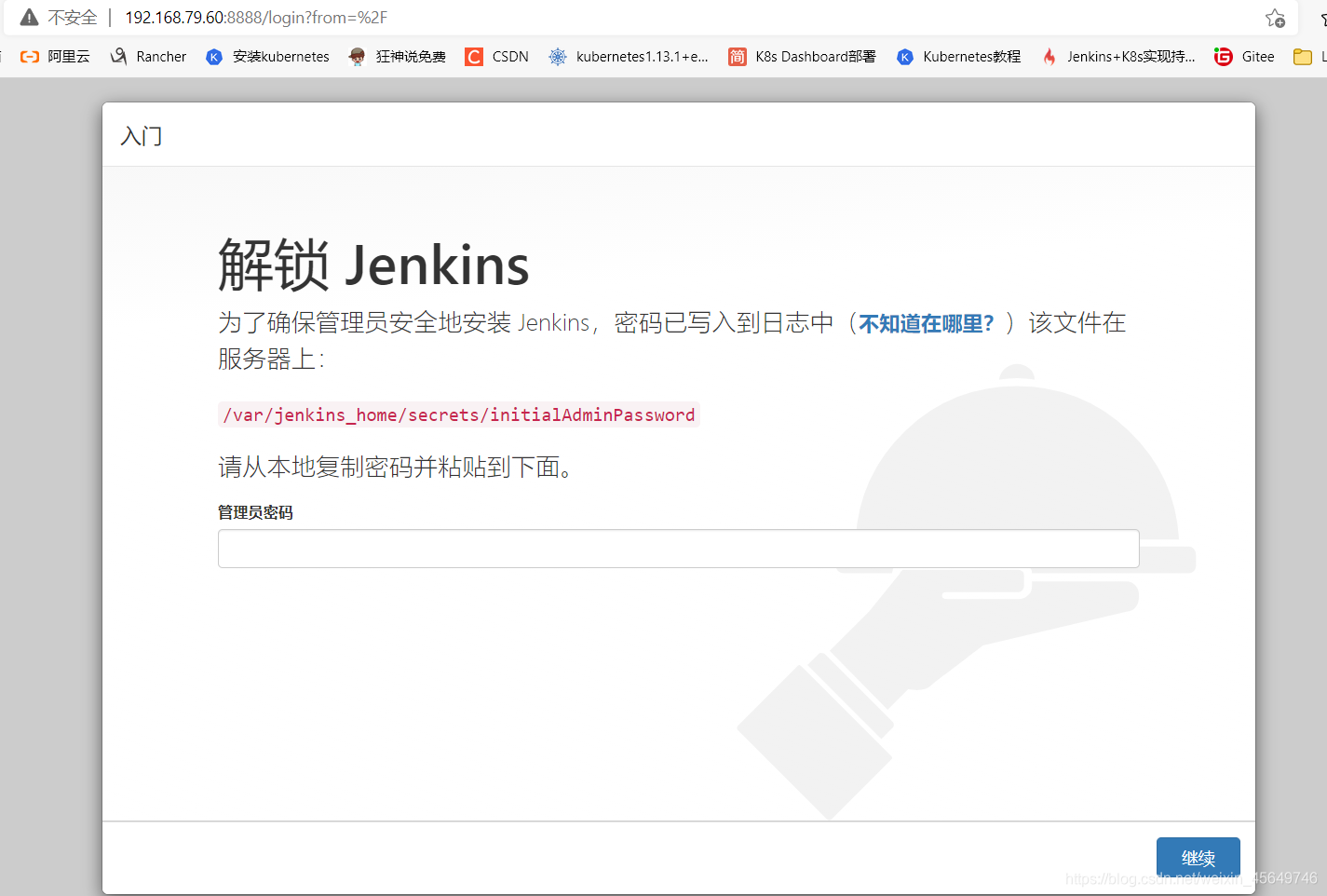This screenshot has width=1327, height=896.
Task: Click the Jenkins+K8s实现持... flame icon
Action: (x=1049, y=57)
